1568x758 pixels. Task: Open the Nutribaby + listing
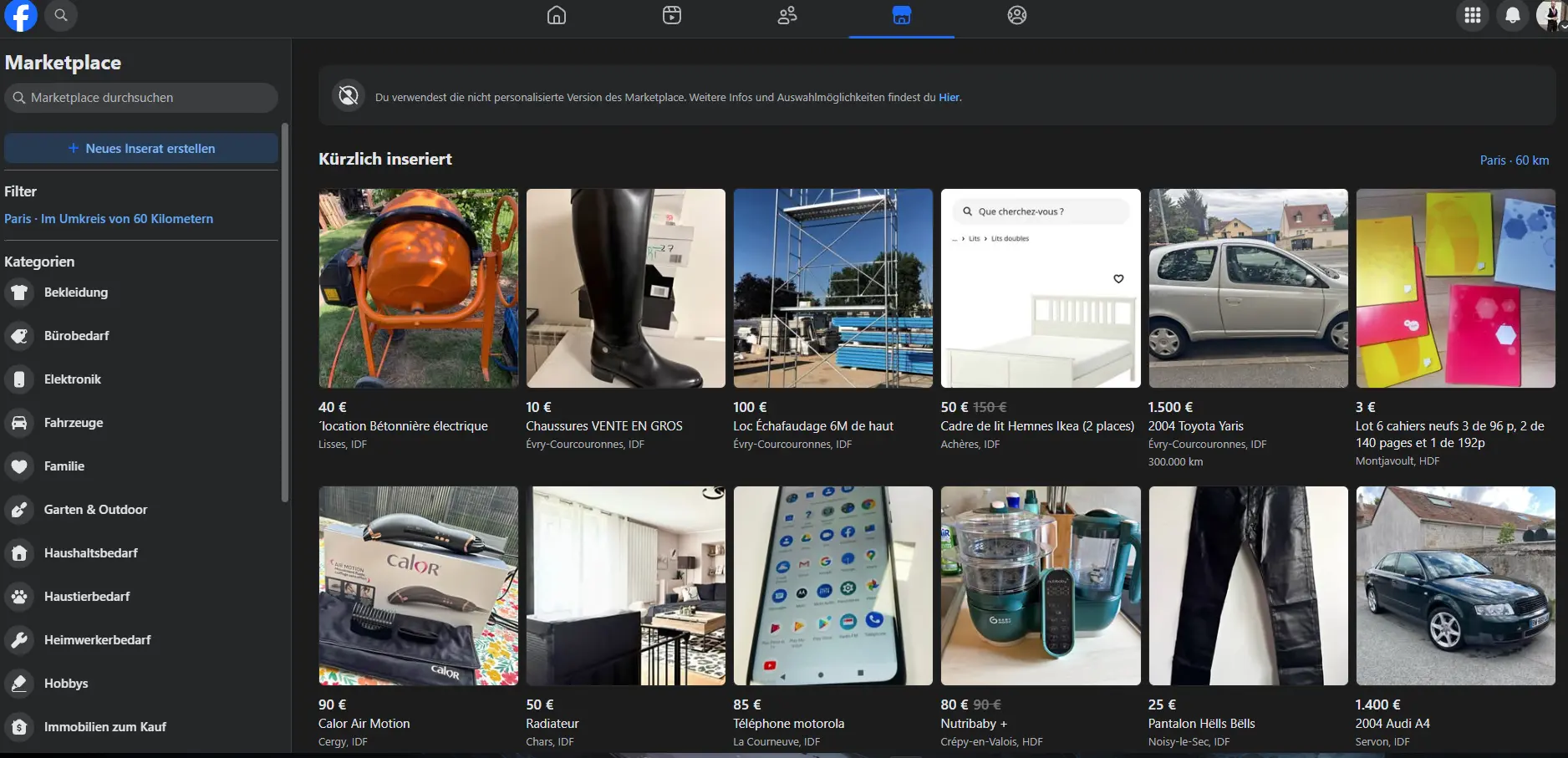click(1041, 618)
